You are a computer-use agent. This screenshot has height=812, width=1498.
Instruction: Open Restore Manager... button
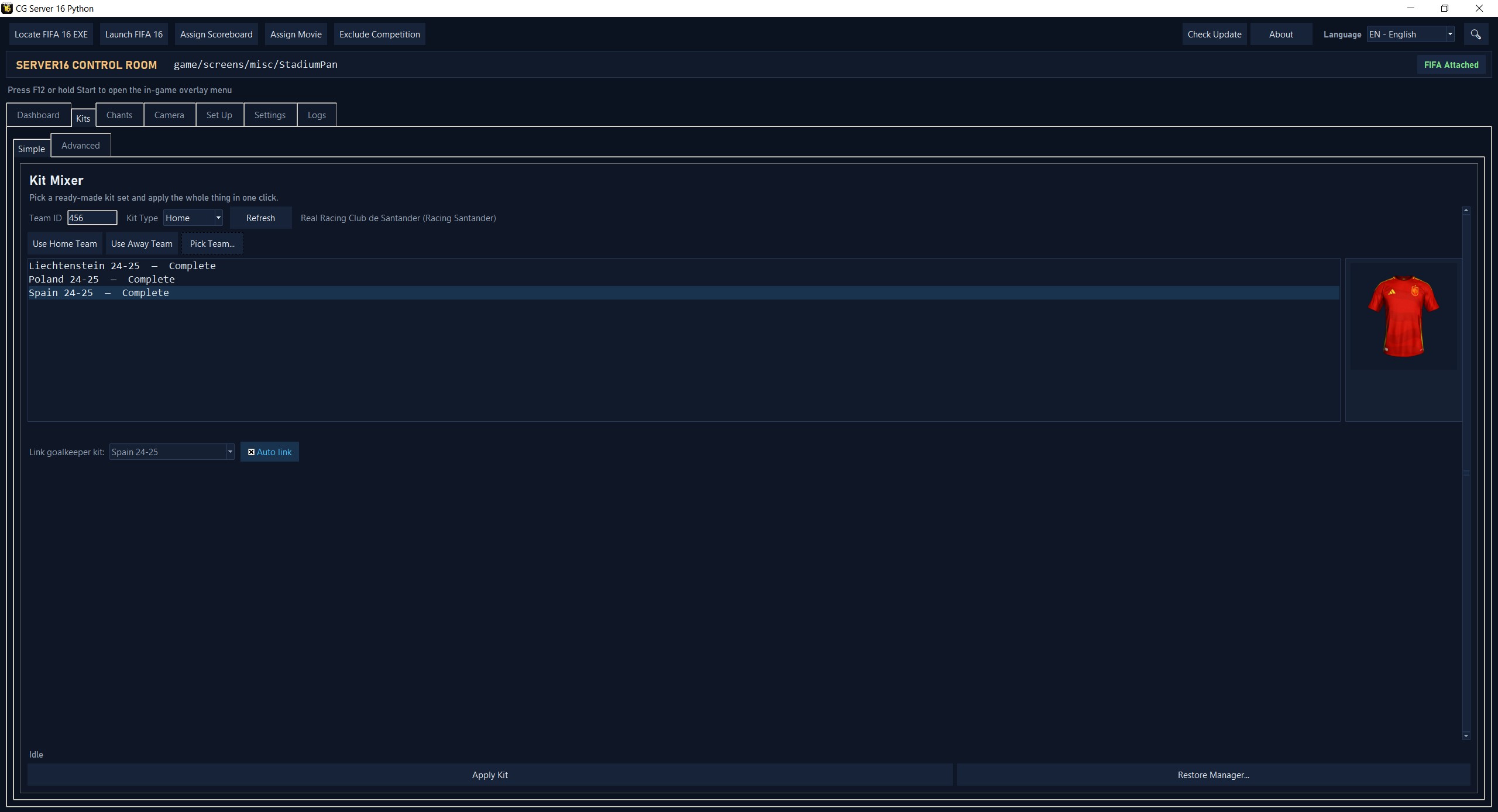point(1213,775)
